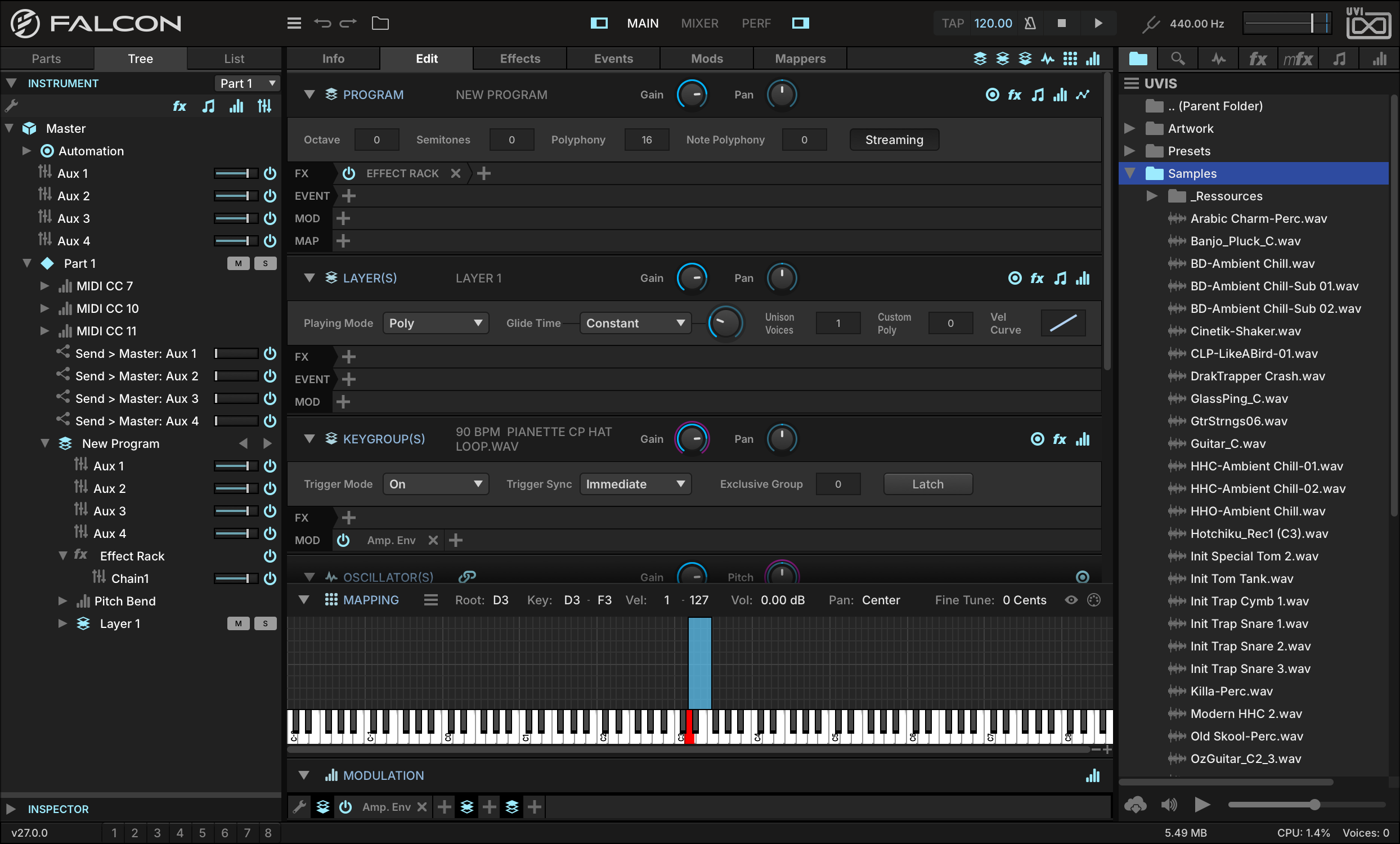Click the Polyphony value field

pos(646,140)
